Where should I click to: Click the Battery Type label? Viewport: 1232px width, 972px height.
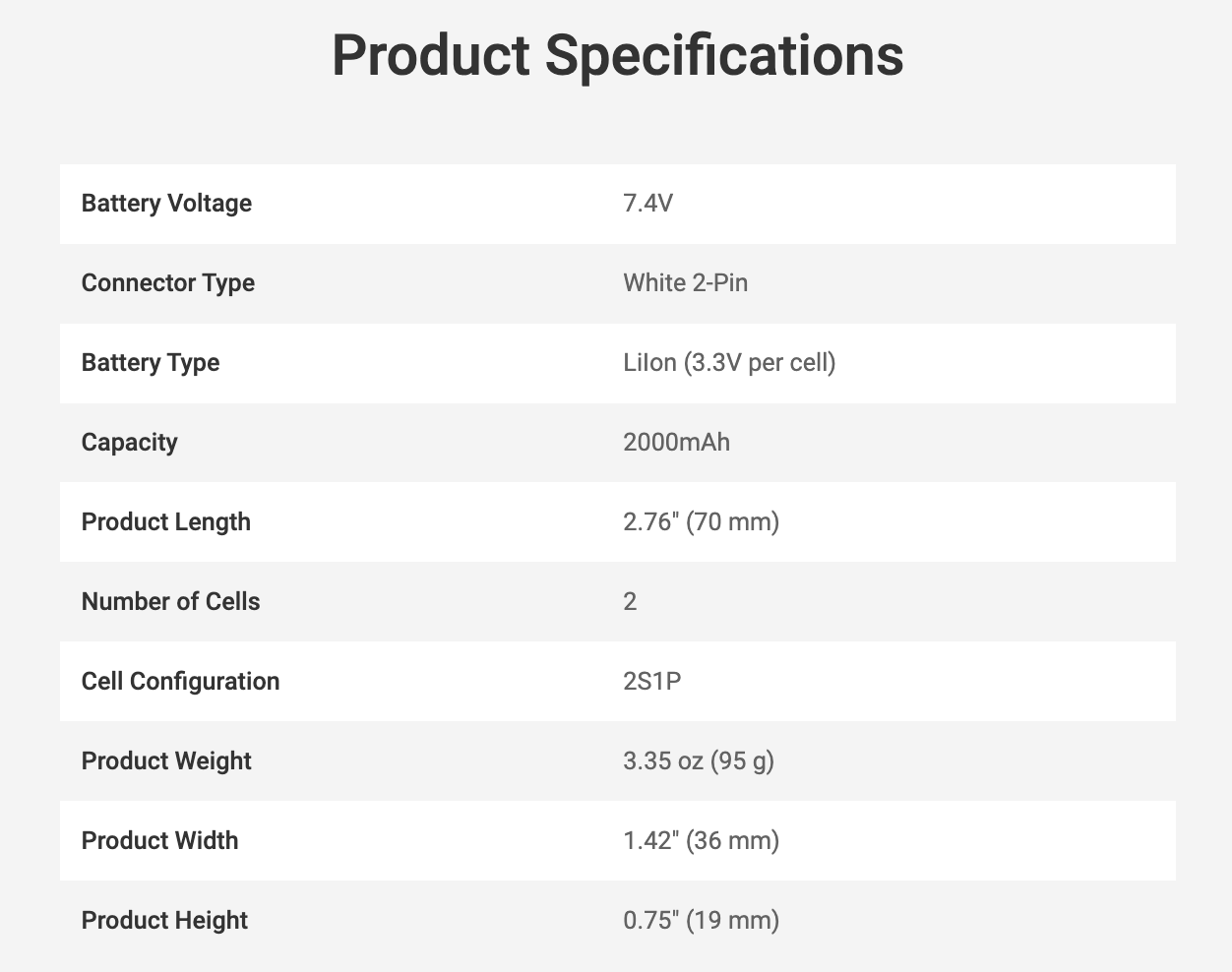point(150,363)
